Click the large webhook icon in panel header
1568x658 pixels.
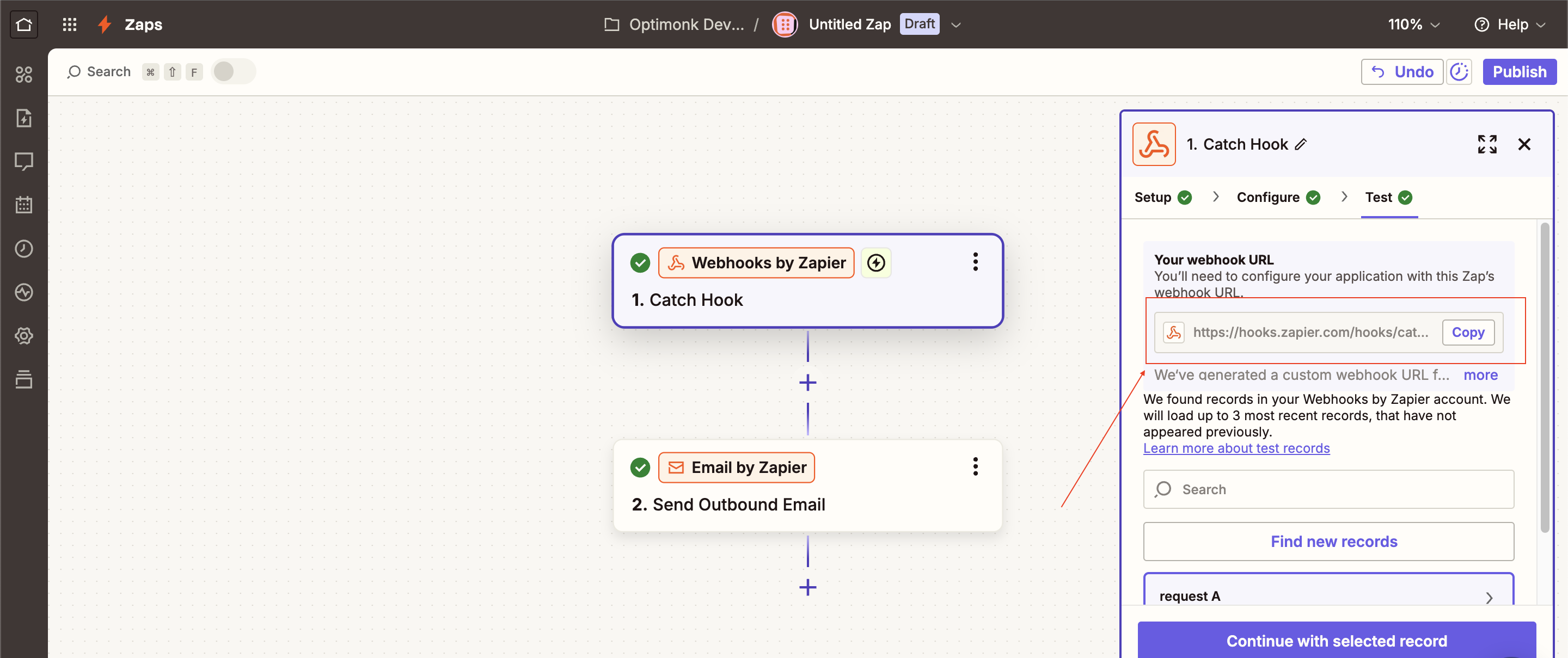1154,144
